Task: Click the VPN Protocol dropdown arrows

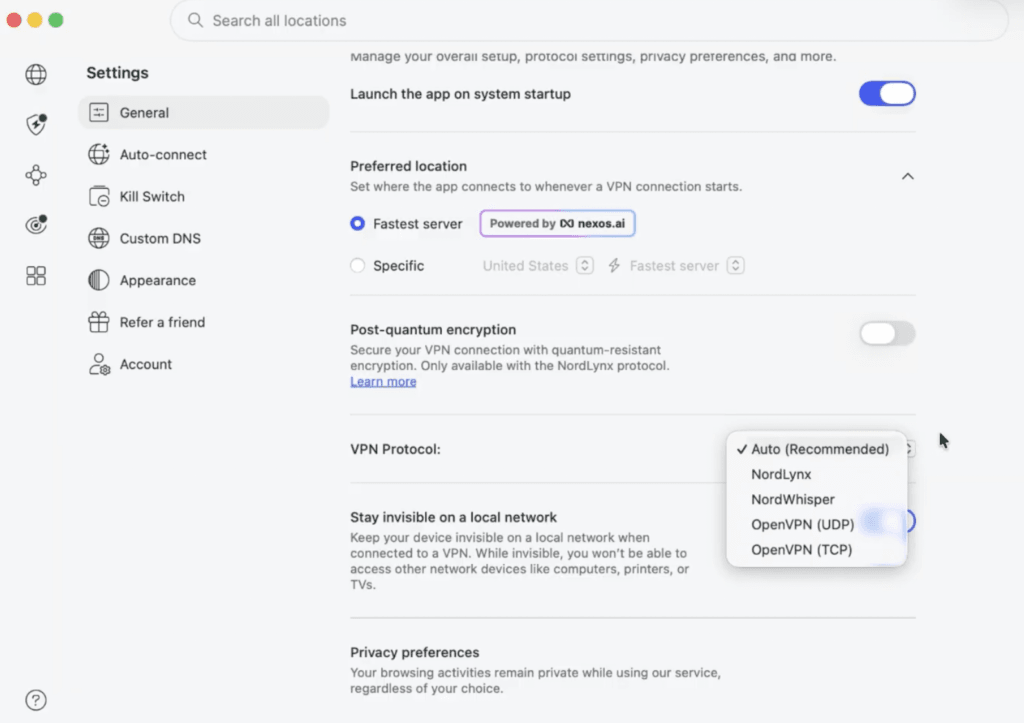Action: (909, 449)
